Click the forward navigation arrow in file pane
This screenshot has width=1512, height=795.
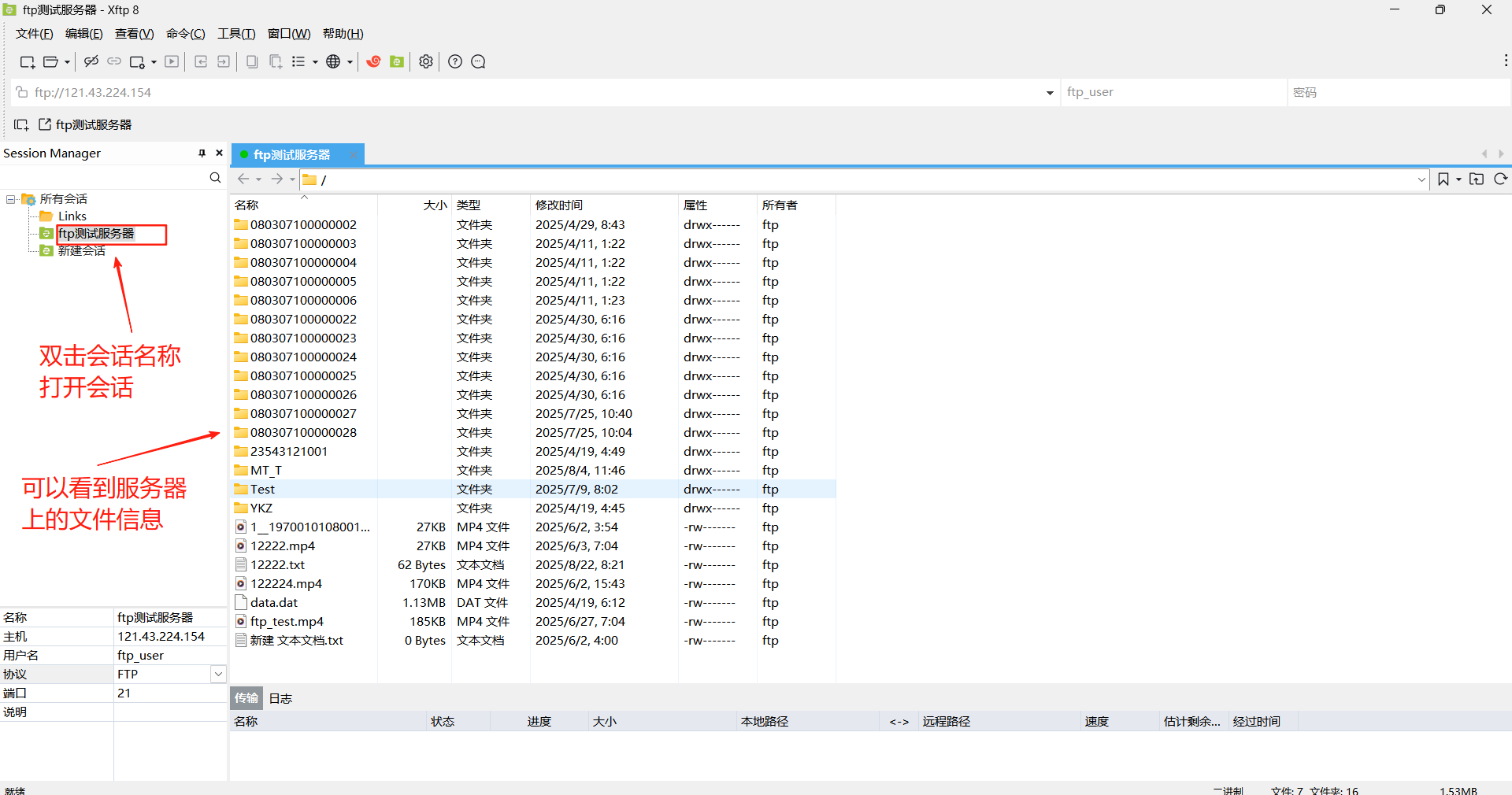[277, 179]
